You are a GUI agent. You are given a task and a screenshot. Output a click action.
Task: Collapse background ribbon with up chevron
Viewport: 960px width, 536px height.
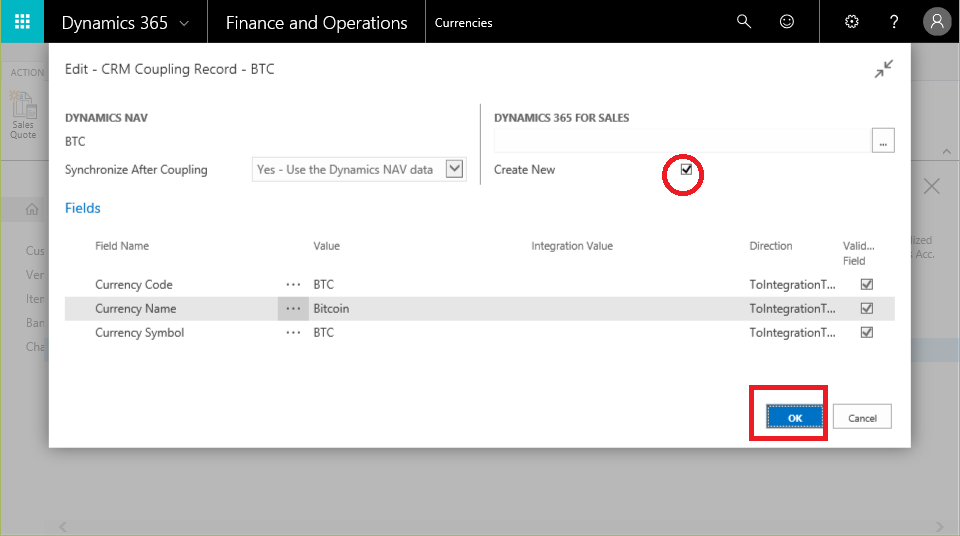(947, 151)
